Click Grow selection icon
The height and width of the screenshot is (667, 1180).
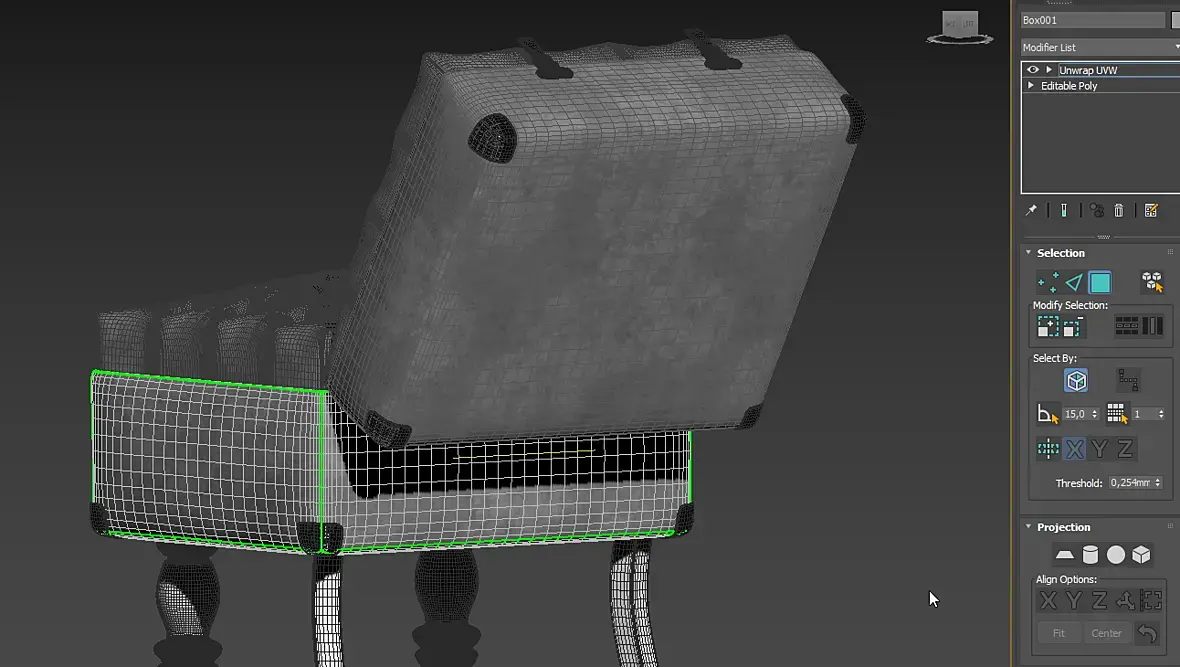[1048, 326]
